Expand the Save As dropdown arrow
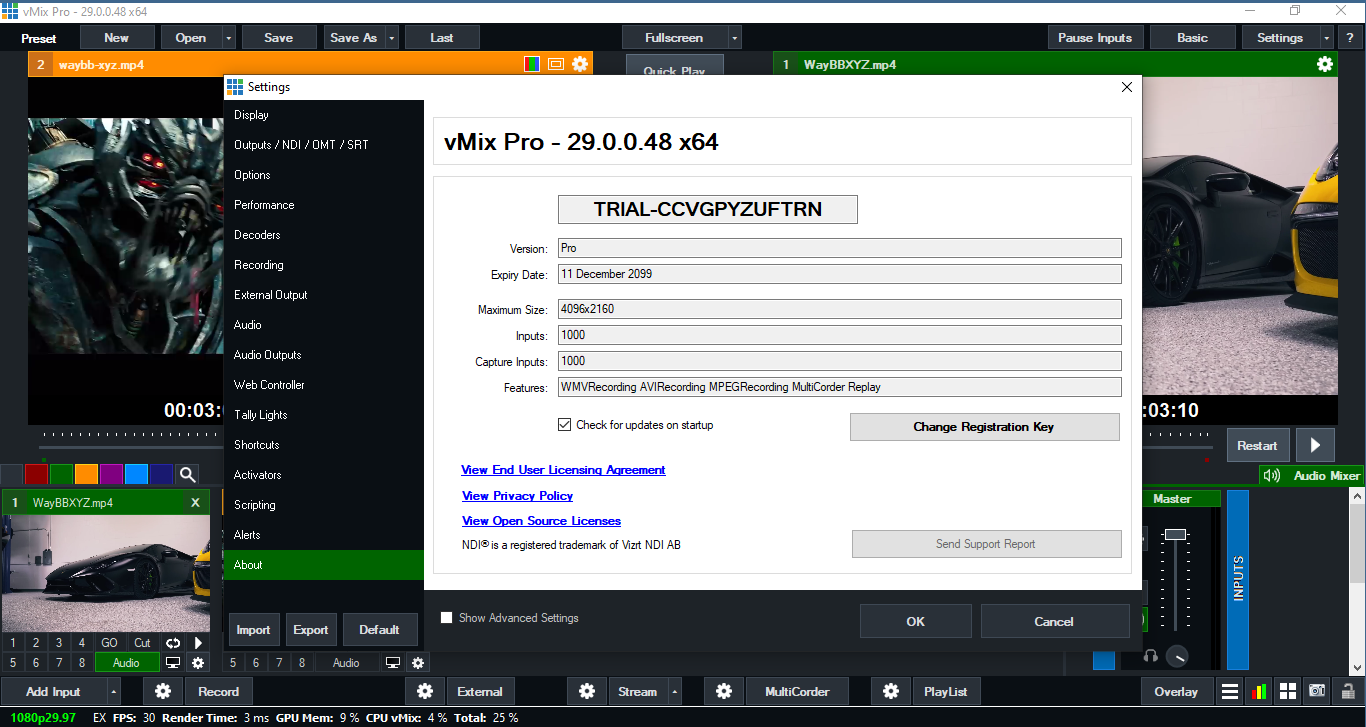Image resolution: width=1366 pixels, height=727 pixels. pyautogui.click(x=392, y=38)
